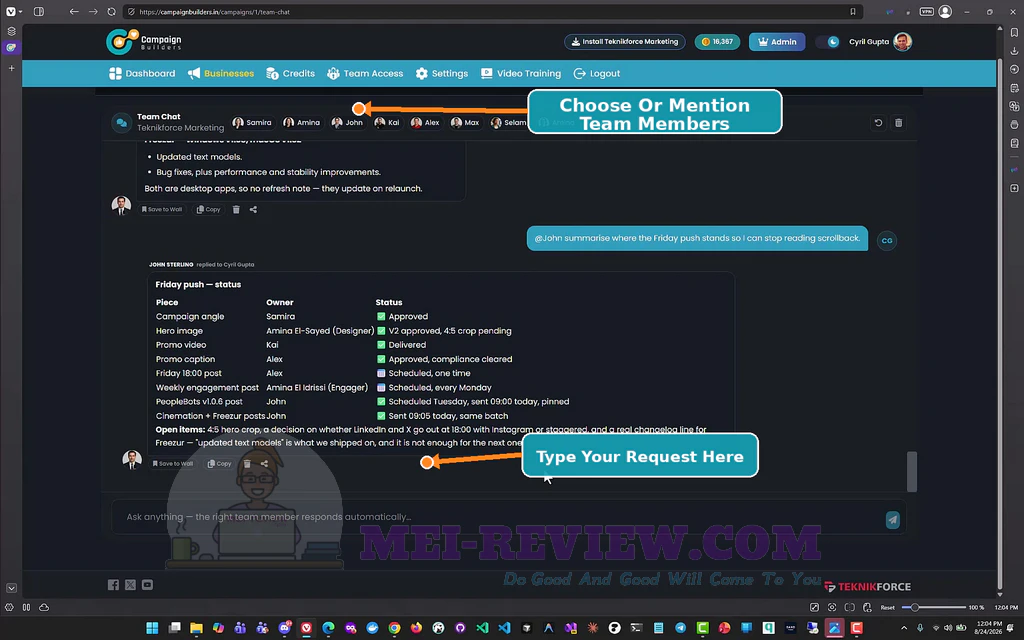Viewport: 1024px width, 640px height.
Task: Open the Windows Start menu
Action: click(152, 628)
